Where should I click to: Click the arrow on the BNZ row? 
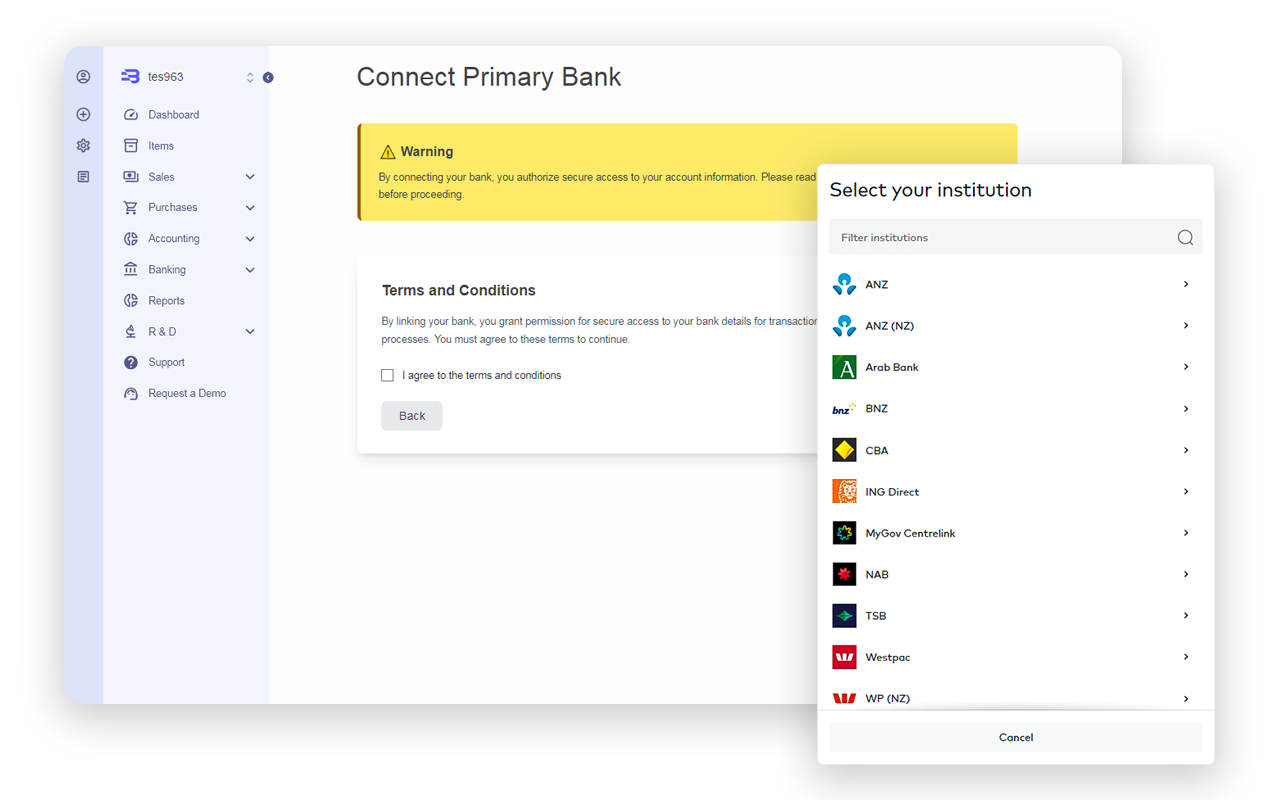[1186, 409]
